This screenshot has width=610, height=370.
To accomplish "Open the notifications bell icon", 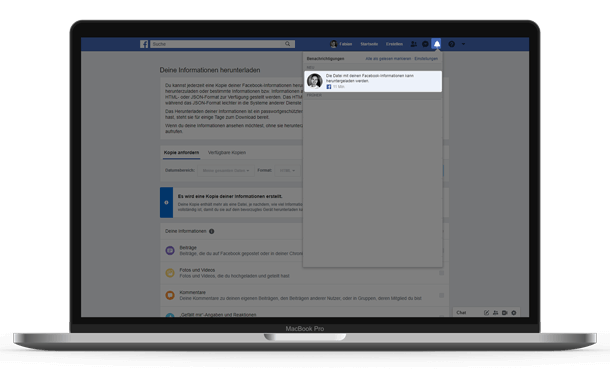I will tap(436, 44).
